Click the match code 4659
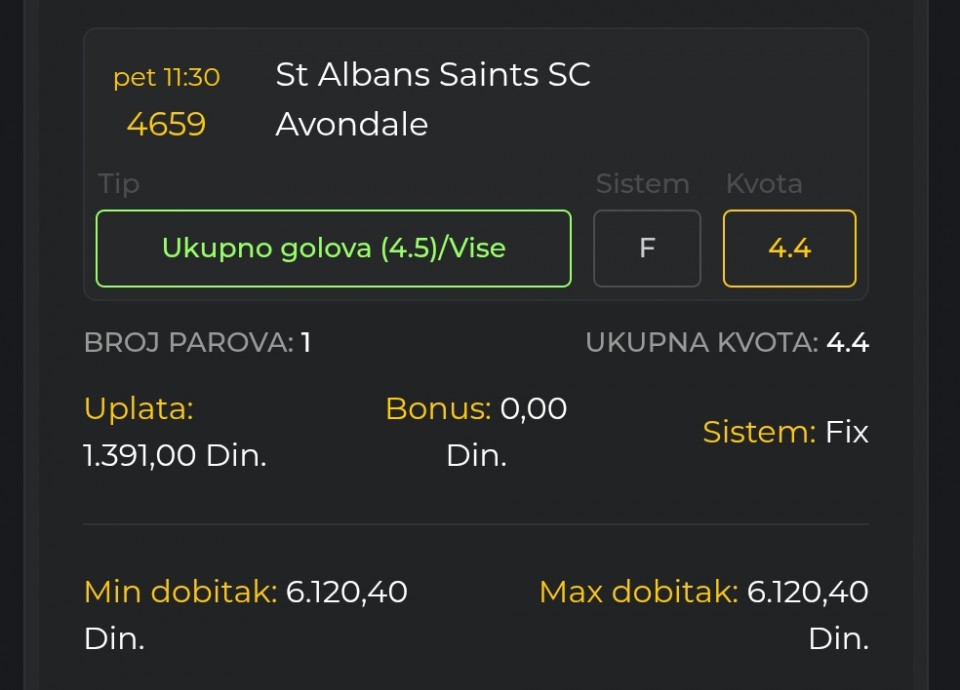The image size is (960, 690). pos(166,124)
